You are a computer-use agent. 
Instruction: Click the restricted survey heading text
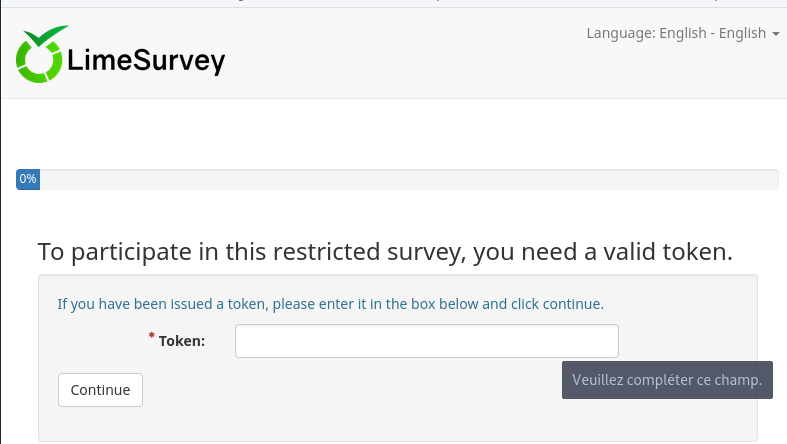(x=385, y=252)
